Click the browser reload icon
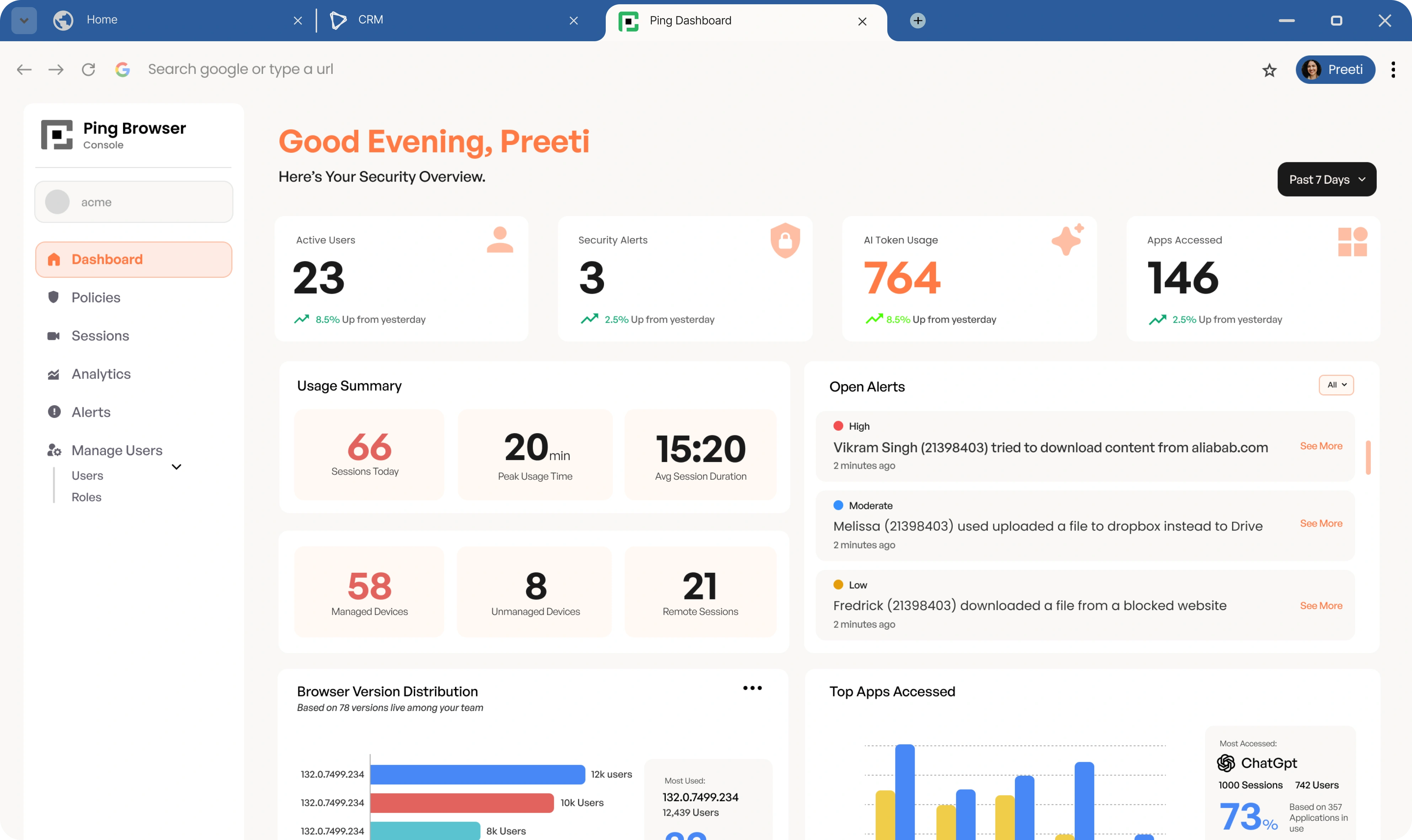 click(x=88, y=70)
